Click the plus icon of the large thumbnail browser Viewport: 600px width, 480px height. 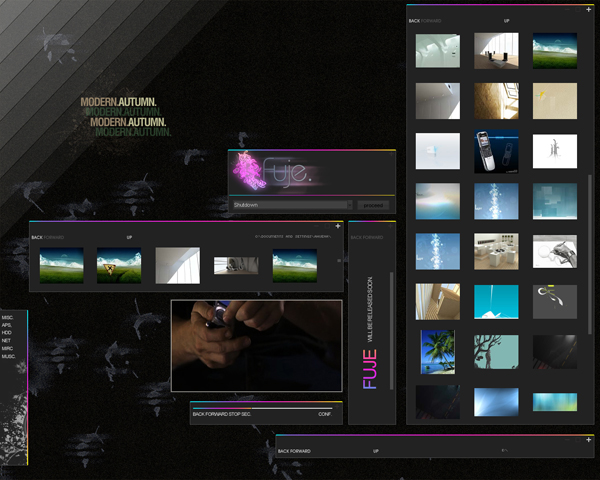pos(589,10)
